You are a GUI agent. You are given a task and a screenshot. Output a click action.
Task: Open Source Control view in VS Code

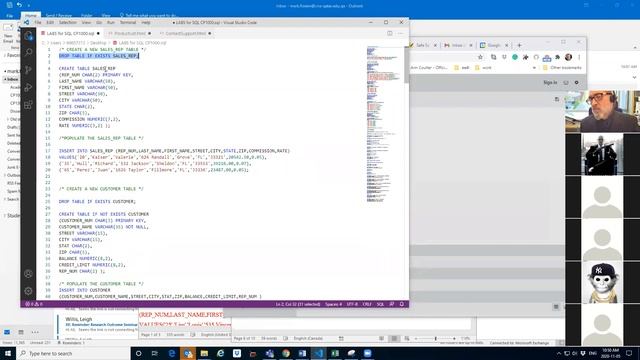(28, 70)
